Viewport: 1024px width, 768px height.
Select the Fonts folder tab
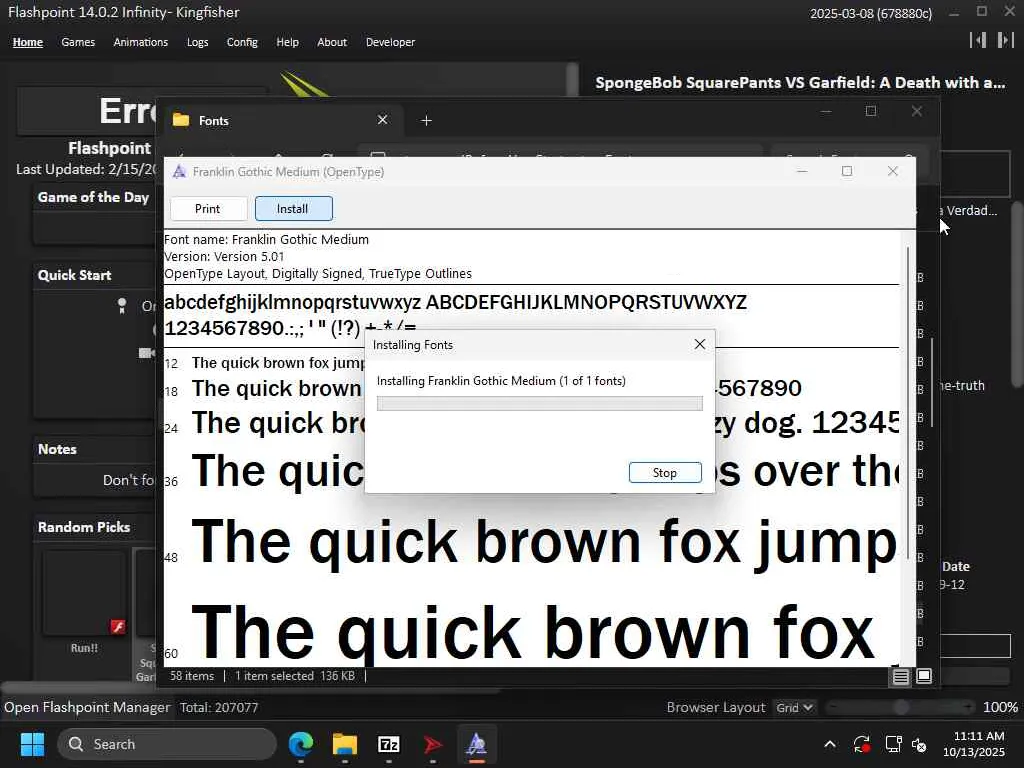pyautogui.click(x=279, y=121)
